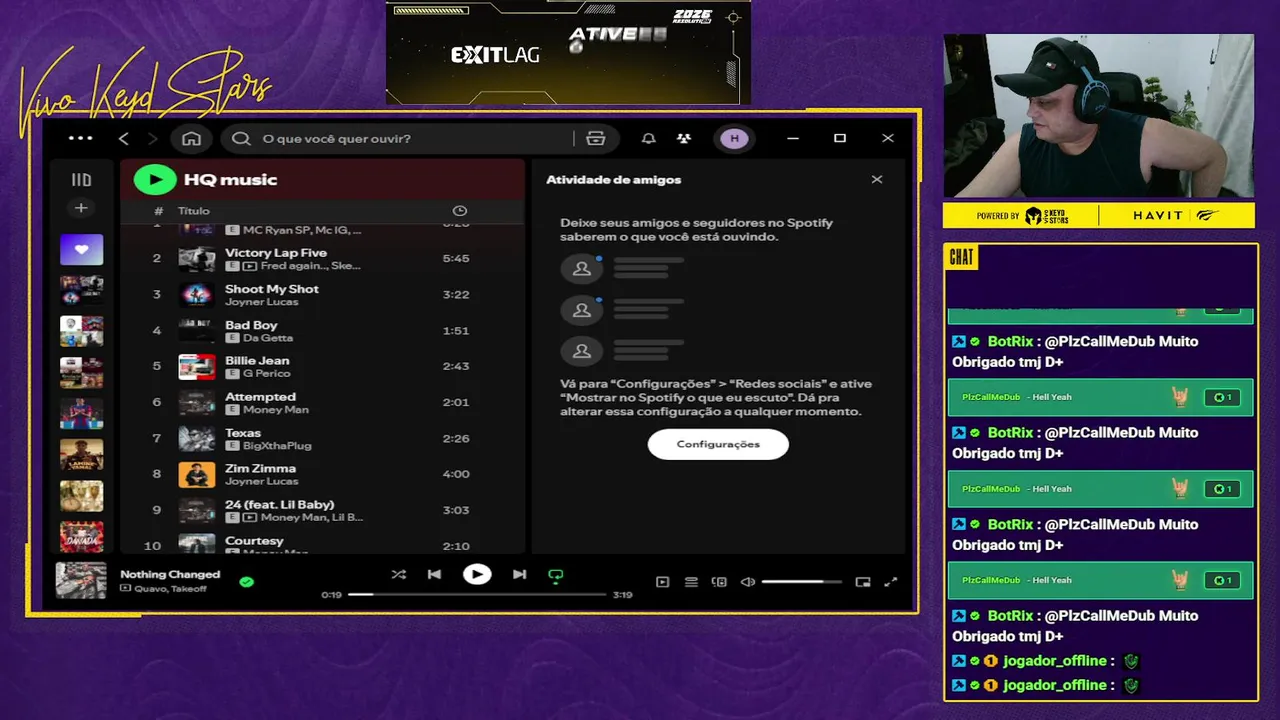Viewport: 1280px width, 720px height.
Task: Open the playback queue icon
Action: (x=691, y=582)
